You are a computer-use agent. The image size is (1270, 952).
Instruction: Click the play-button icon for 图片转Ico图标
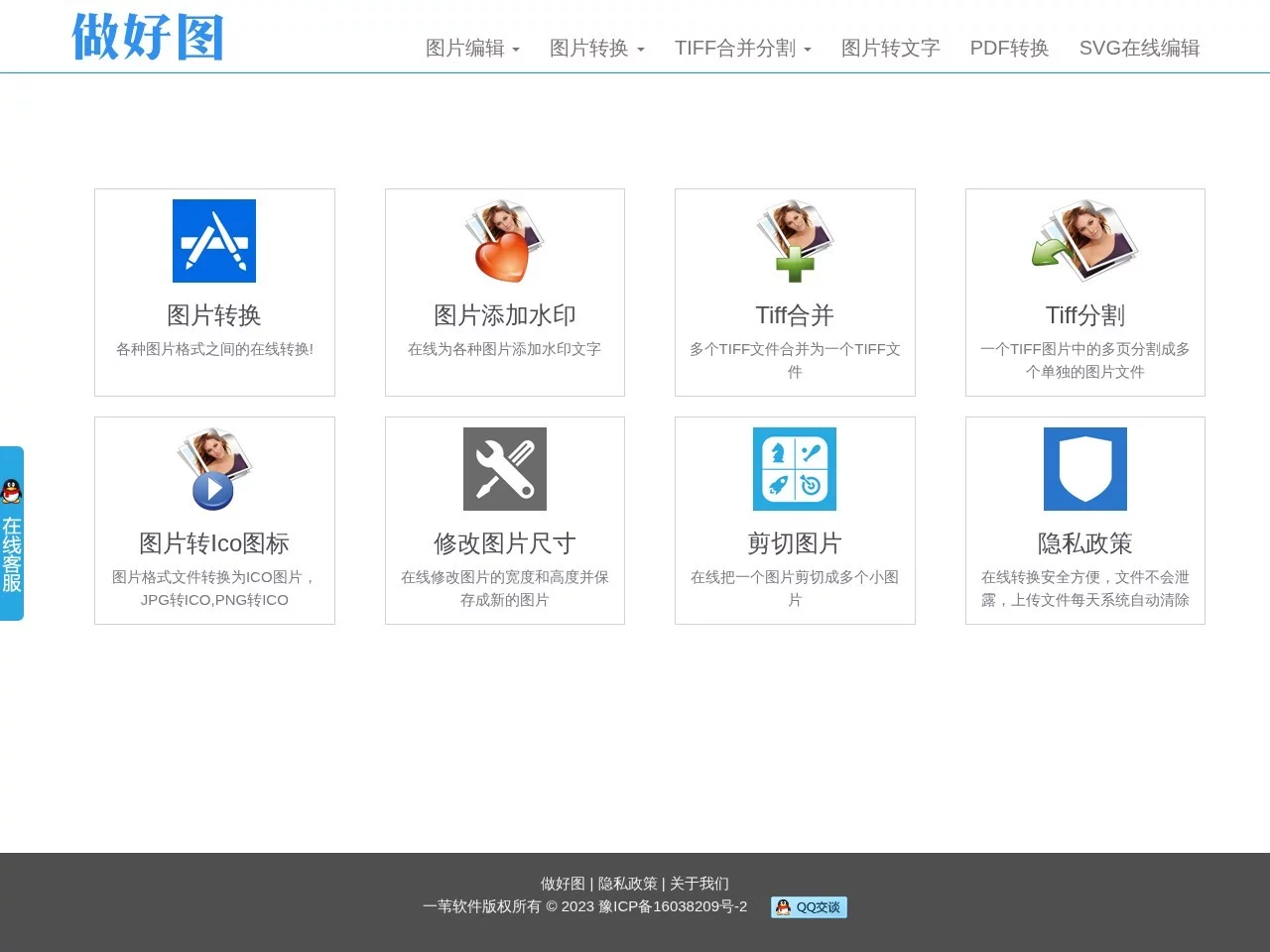click(214, 468)
